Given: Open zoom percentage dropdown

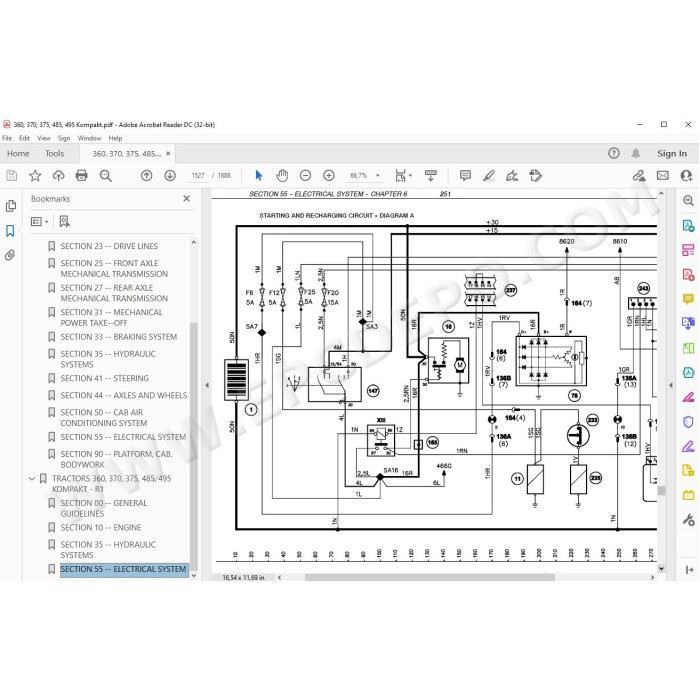Looking at the screenshot, I should click(378, 175).
